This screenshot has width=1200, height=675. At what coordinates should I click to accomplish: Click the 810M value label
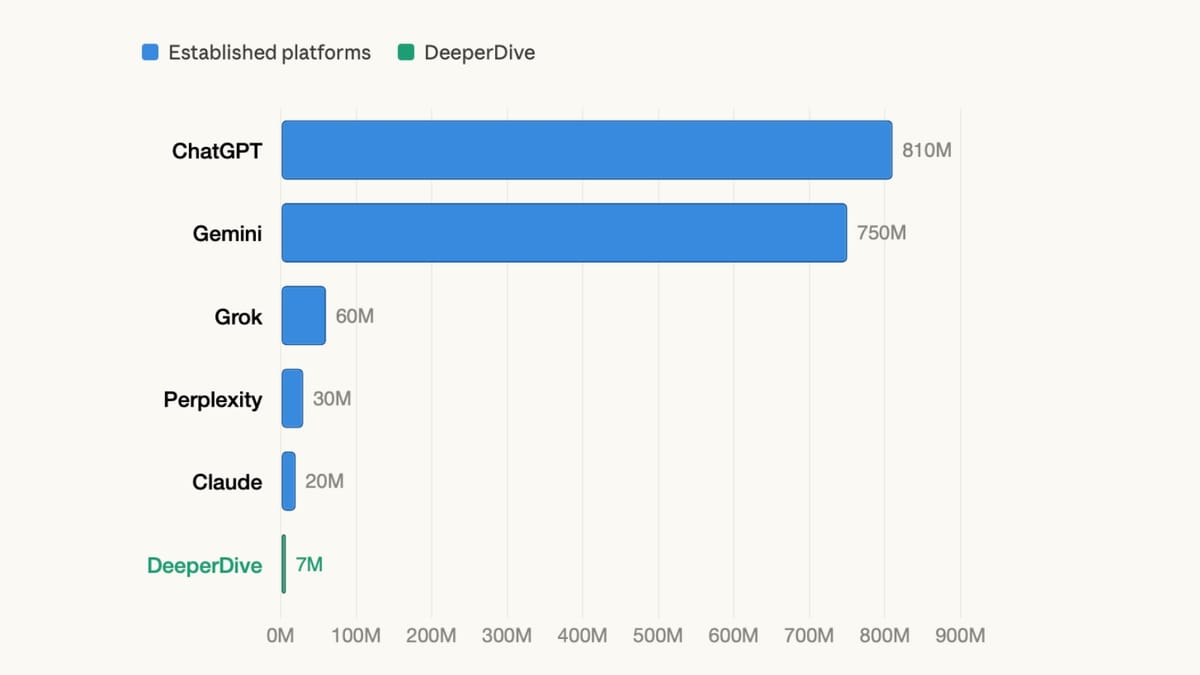[x=926, y=151]
